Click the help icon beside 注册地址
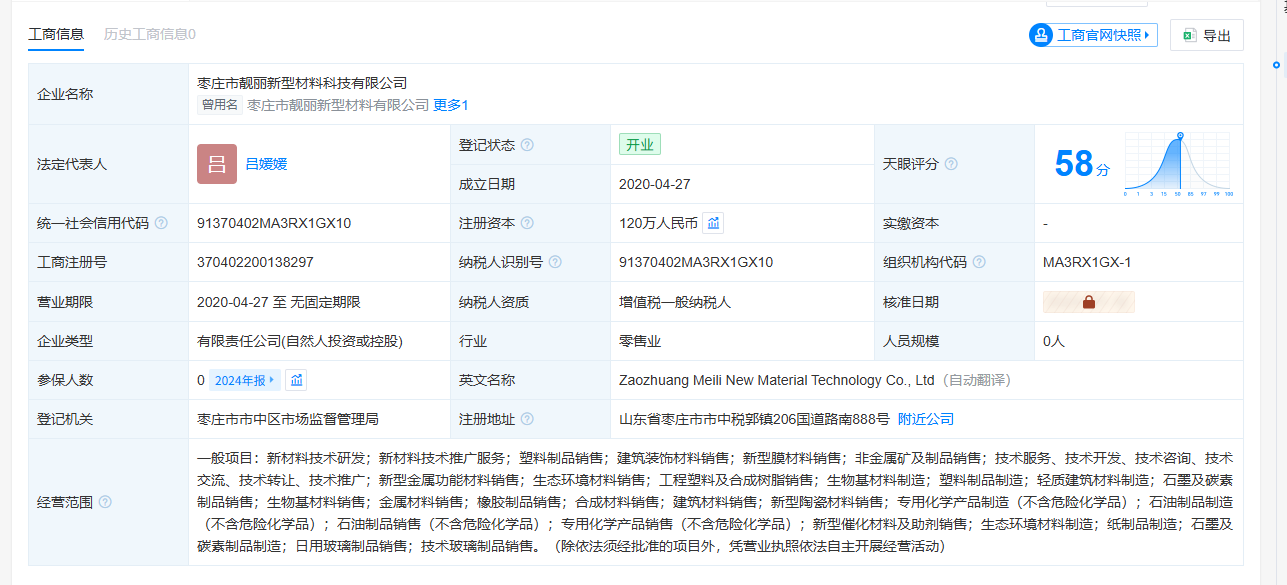Image resolution: width=1287 pixels, height=585 pixels. click(x=527, y=419)
